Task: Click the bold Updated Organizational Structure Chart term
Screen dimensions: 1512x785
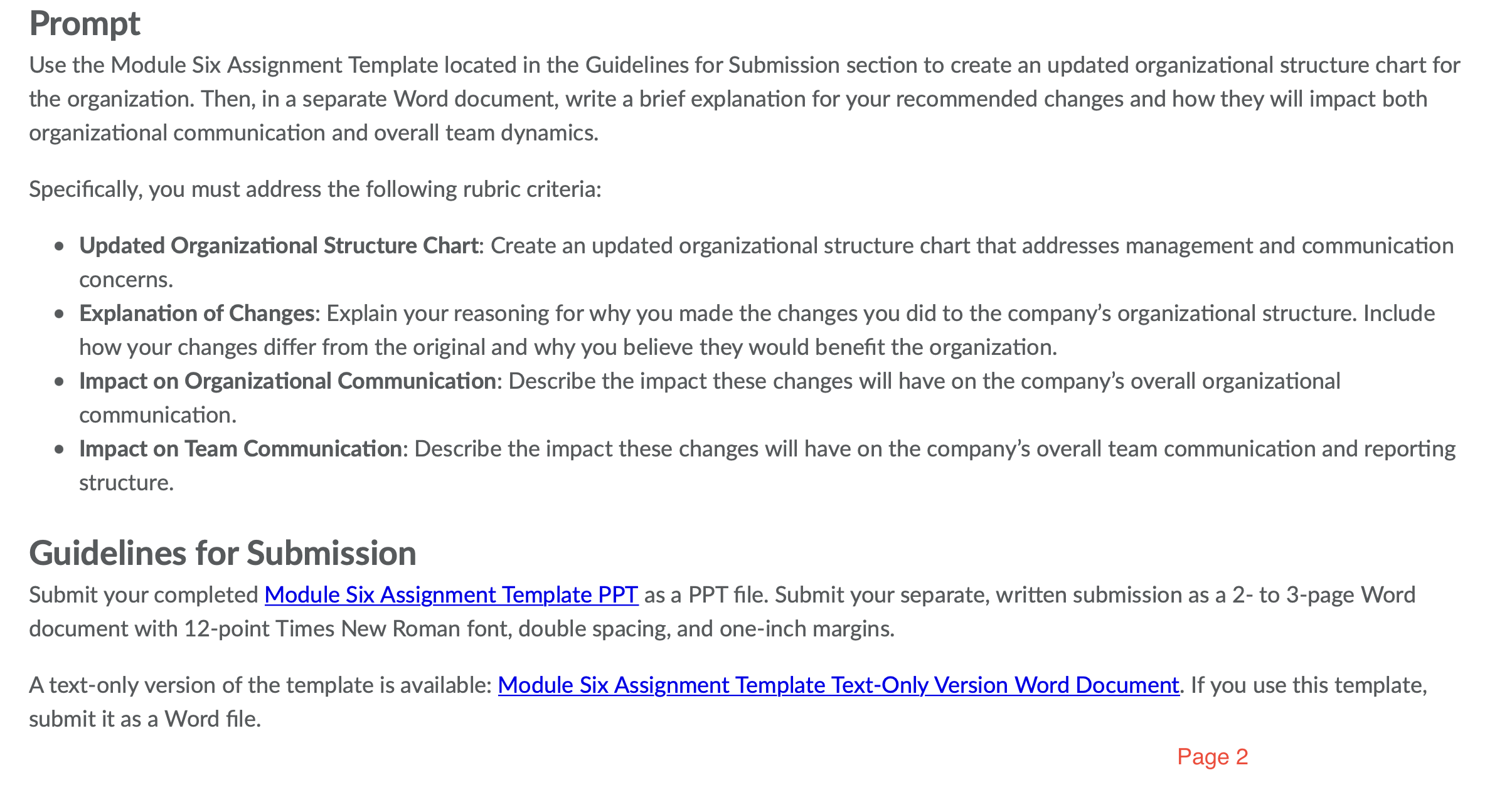Action: click(x=279, y=246)
